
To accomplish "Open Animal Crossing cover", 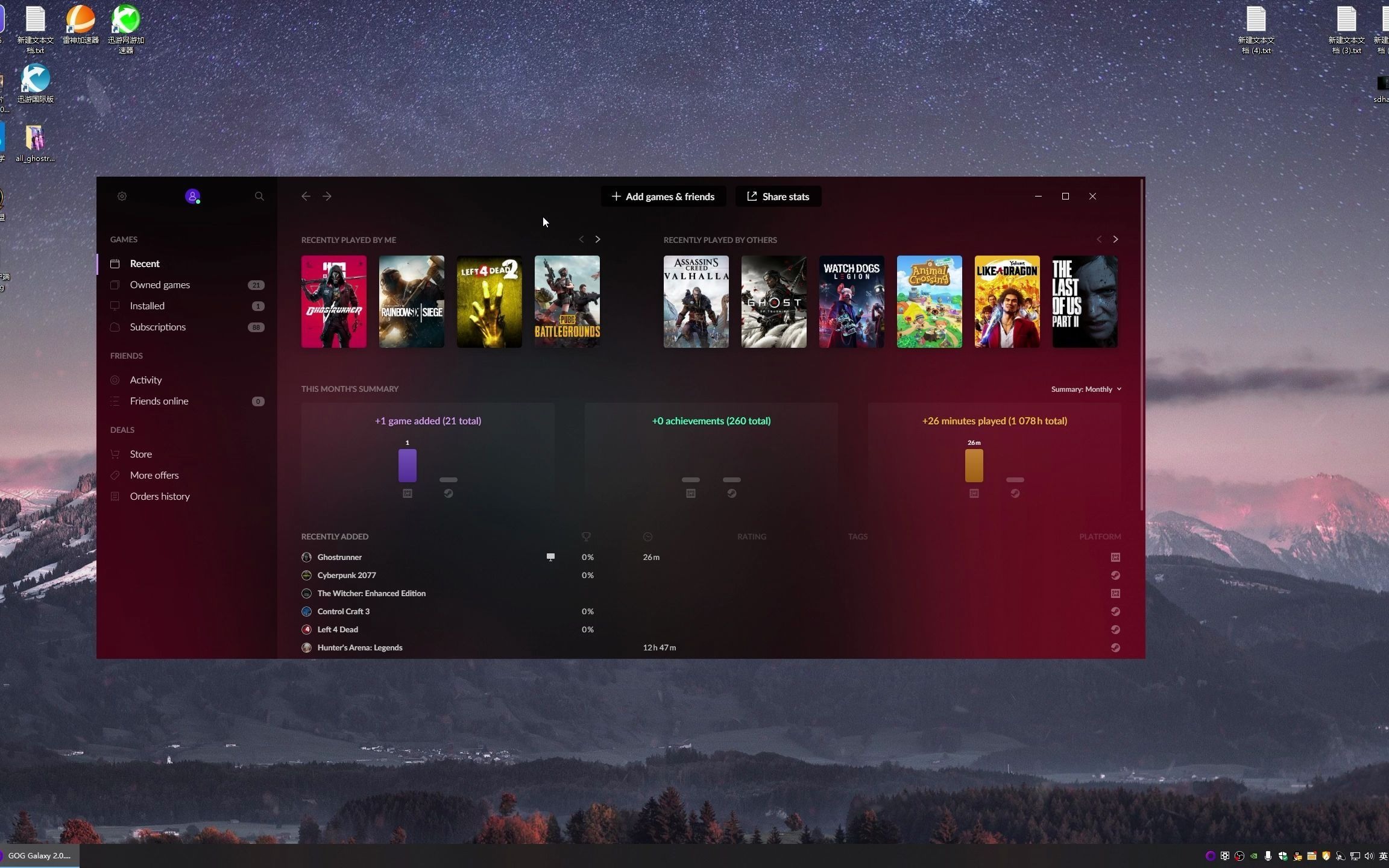I will (930, 301).
